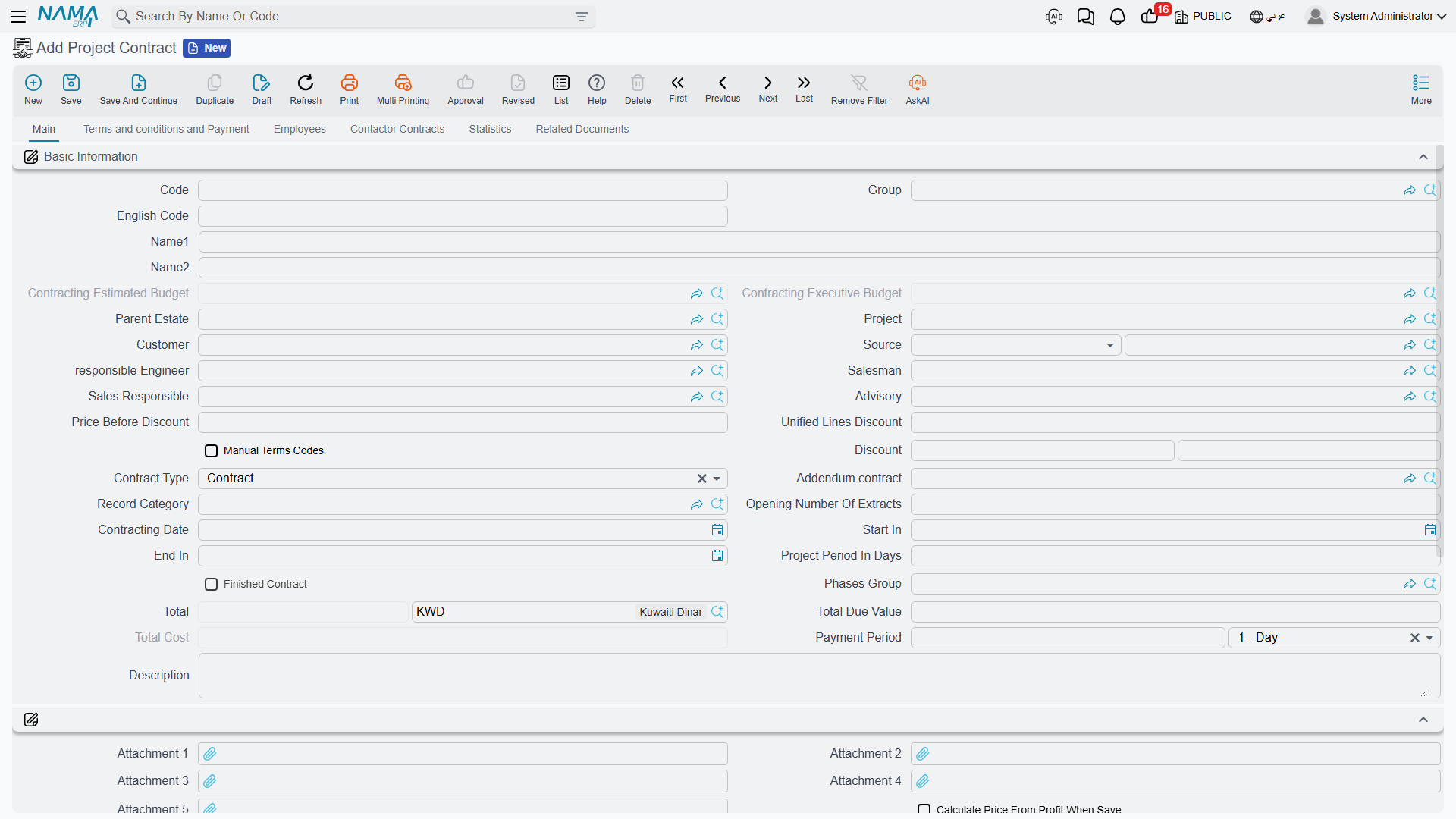Screen dimensions: 1456x819
Task: Open the notifications bell
Action: [x=1118, y=17]
